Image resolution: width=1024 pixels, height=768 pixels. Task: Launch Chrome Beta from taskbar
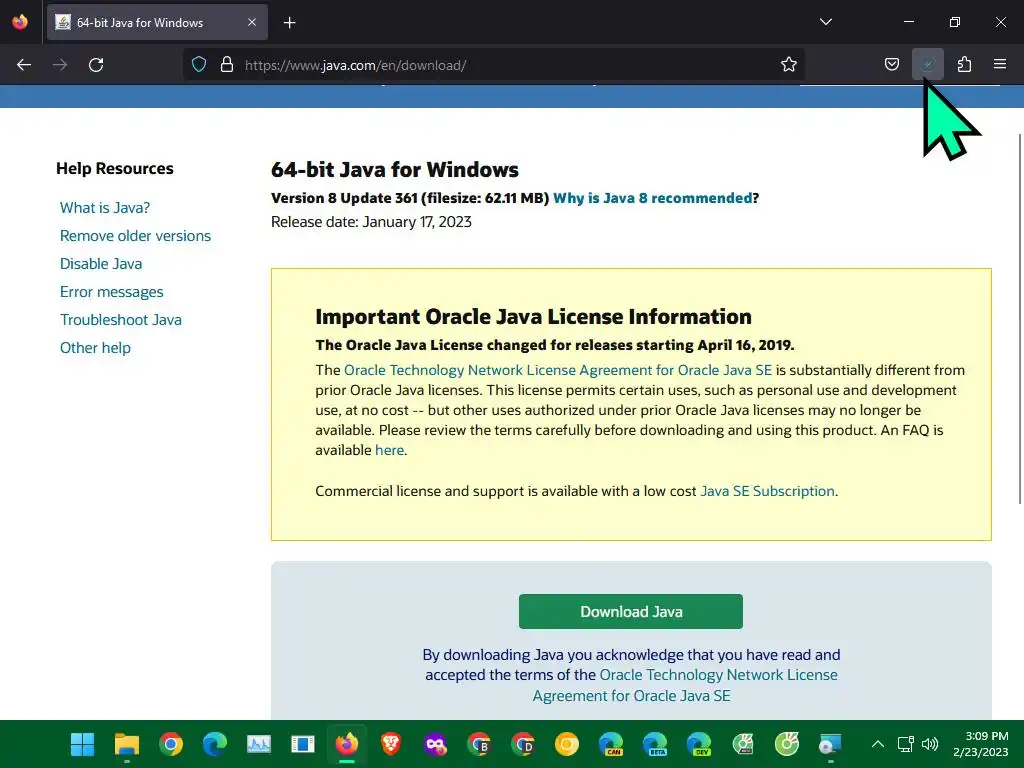click(479, 744)
